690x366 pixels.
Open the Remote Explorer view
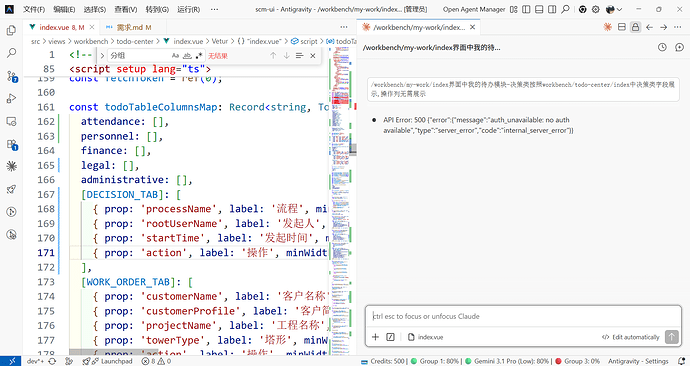(11, 121)
